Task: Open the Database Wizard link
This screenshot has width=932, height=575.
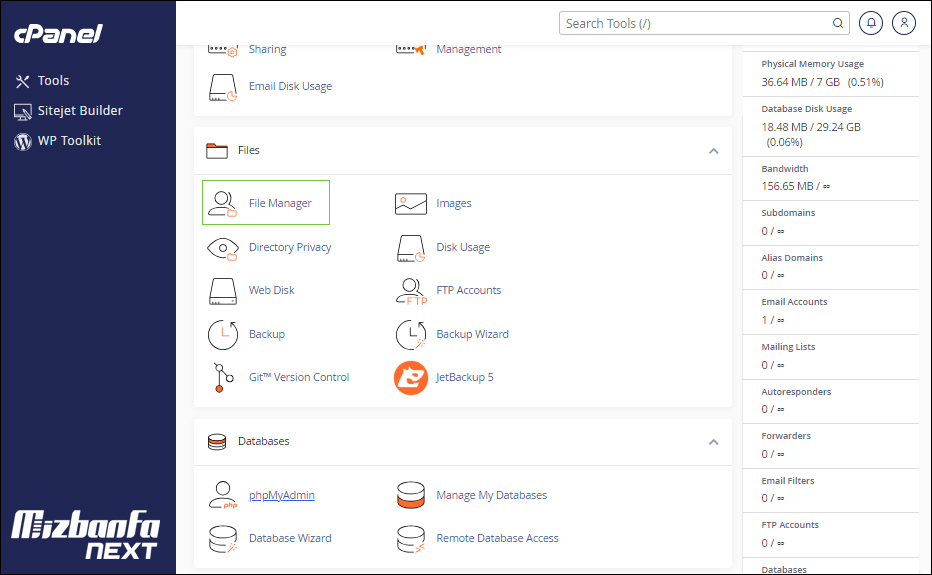Action: point(290,538)
